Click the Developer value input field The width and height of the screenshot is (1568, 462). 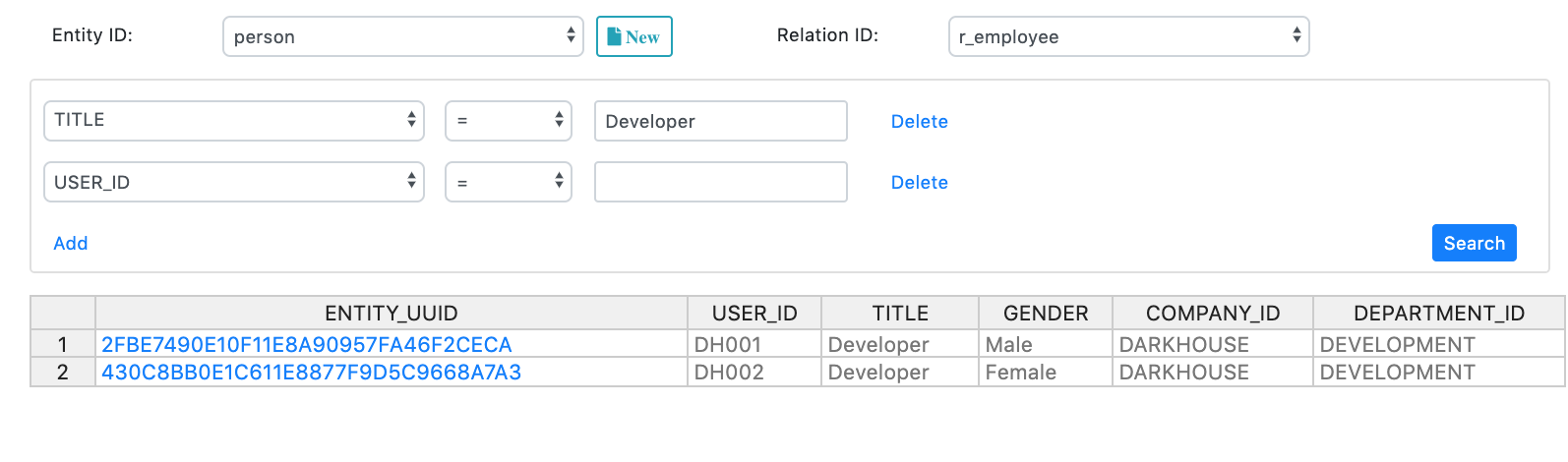(720, 121)
